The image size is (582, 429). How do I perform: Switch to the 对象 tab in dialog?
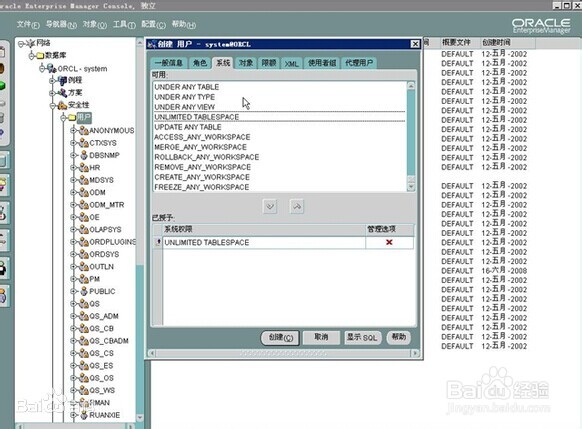246,63
